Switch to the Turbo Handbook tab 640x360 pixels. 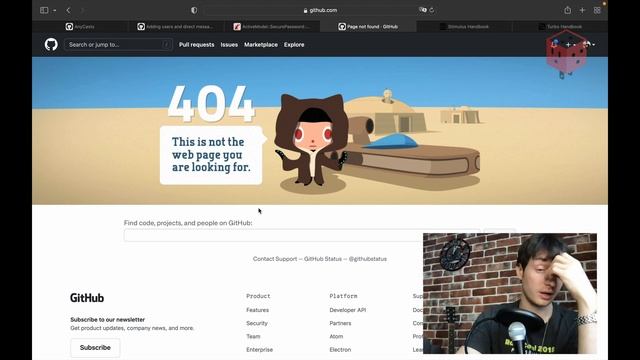[560, 27]
